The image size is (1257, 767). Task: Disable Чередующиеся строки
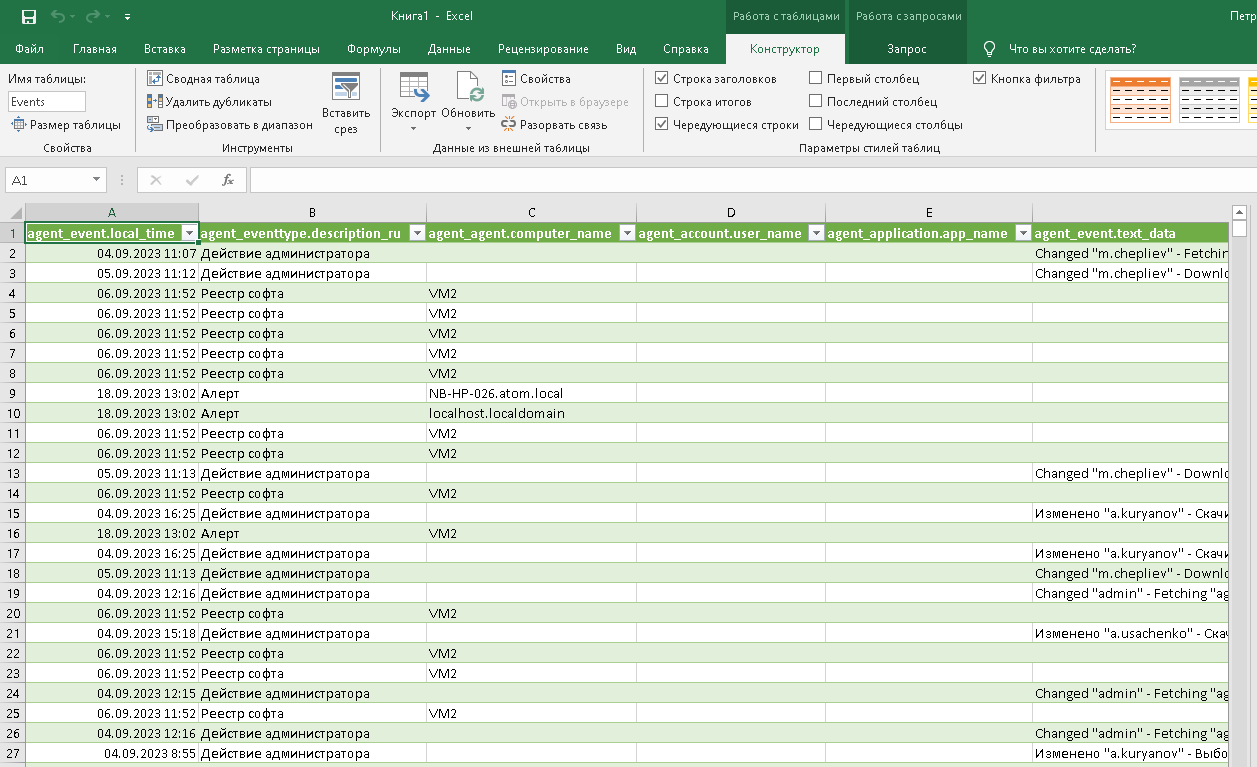coord(661,123)
